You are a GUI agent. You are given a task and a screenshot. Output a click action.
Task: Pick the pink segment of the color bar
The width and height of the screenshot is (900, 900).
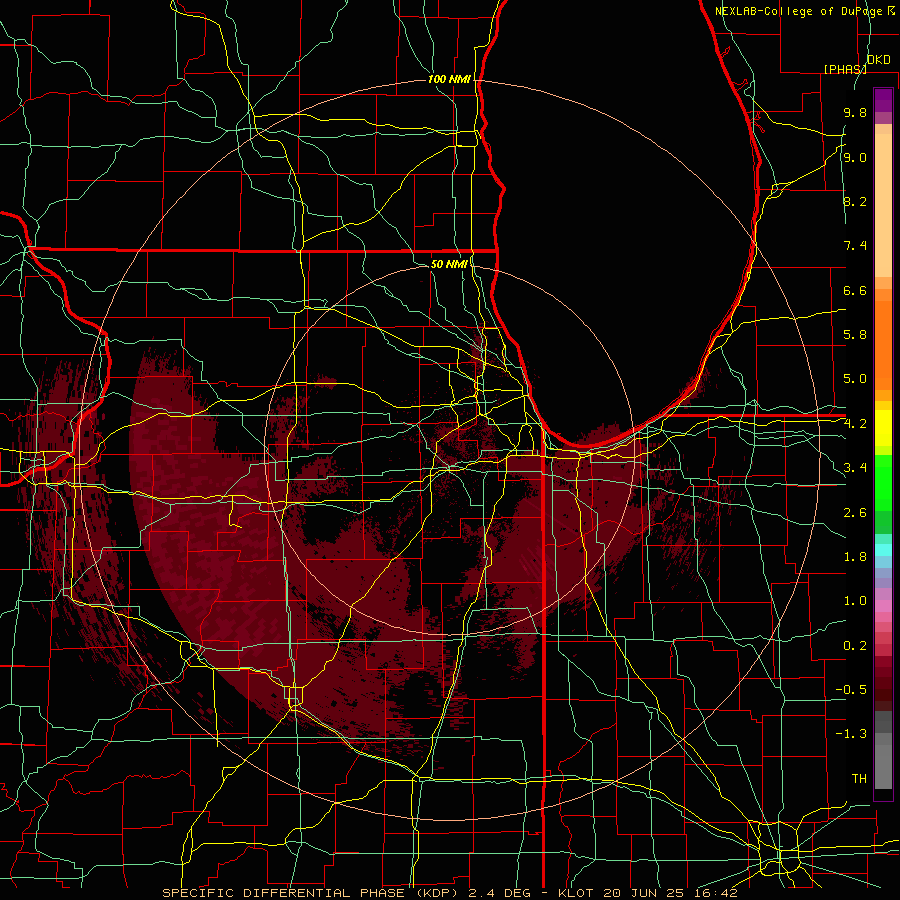[x=883, y=606]
